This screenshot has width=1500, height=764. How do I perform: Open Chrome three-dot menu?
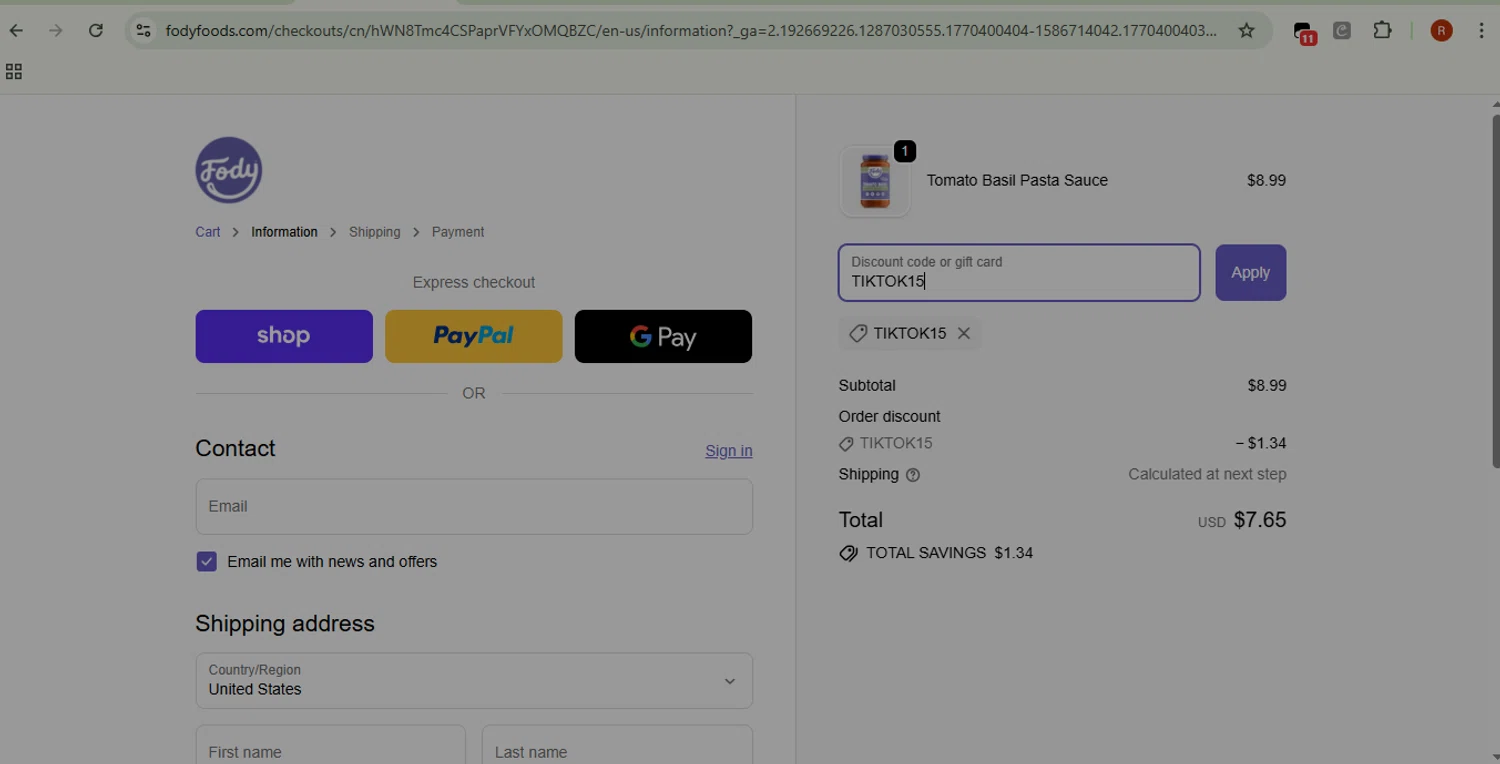(x=1481, y=31)
